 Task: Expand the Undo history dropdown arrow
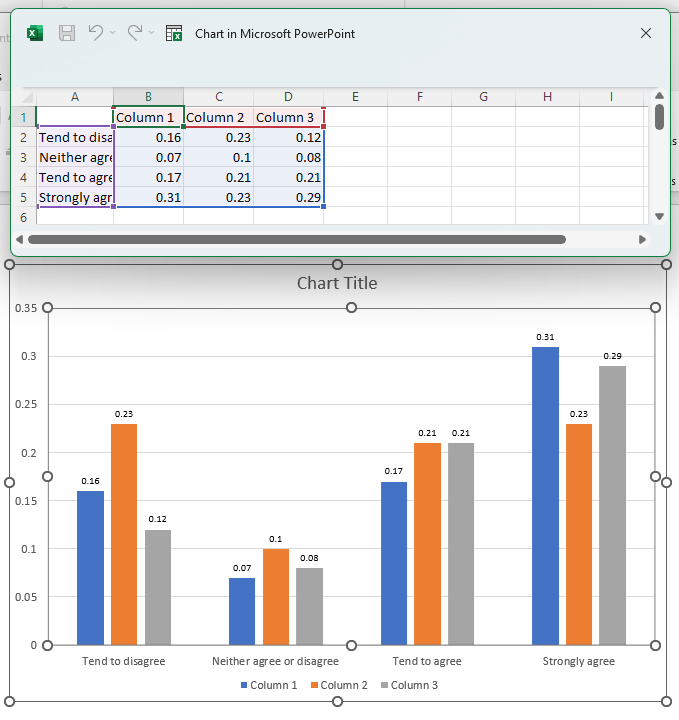[x=113, y=33]
